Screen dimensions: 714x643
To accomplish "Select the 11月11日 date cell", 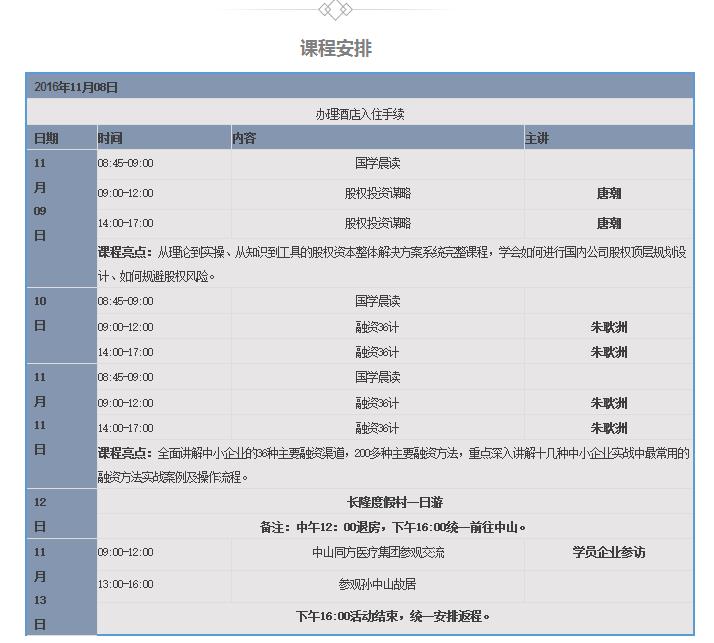I will click(61, 426).
